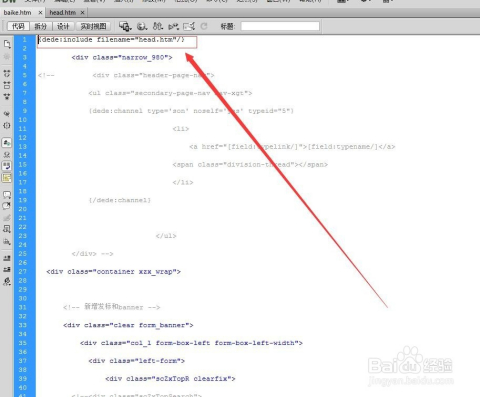480x397 pixels.
Task: Click the Check Browser Compatibility icon
Action: point(189,26)
